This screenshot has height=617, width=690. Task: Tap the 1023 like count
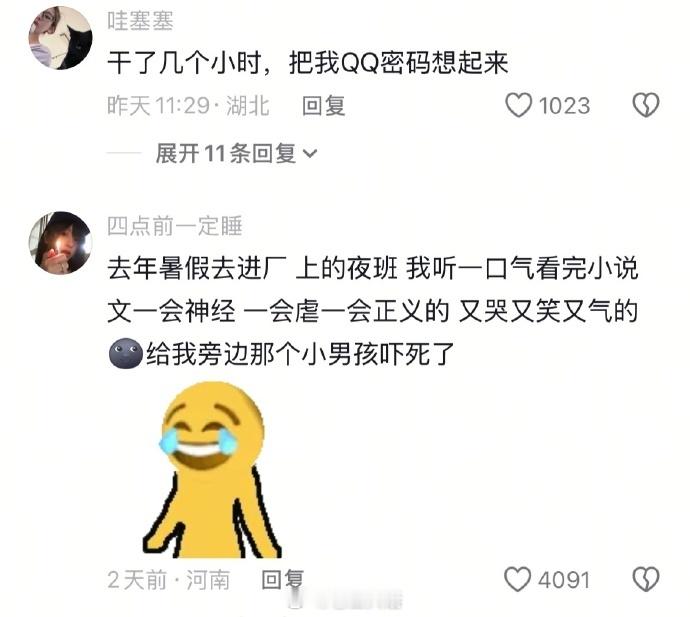[x=564, y=106]
